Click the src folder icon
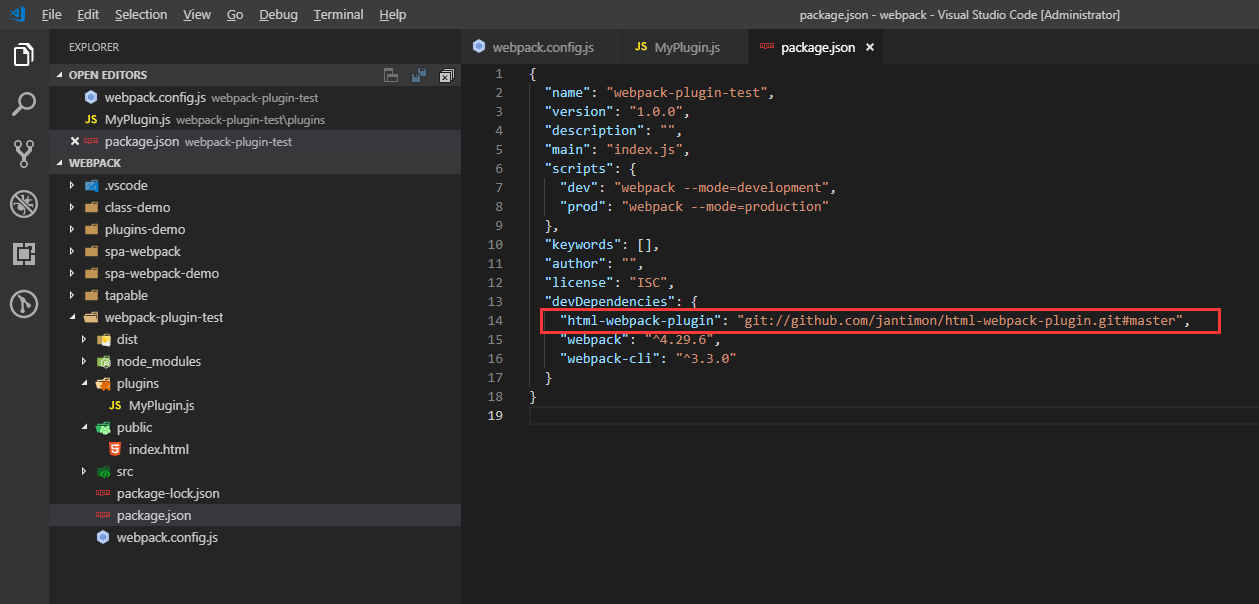The width and height of the screenshot is (1259, 604). pos(103,472)
